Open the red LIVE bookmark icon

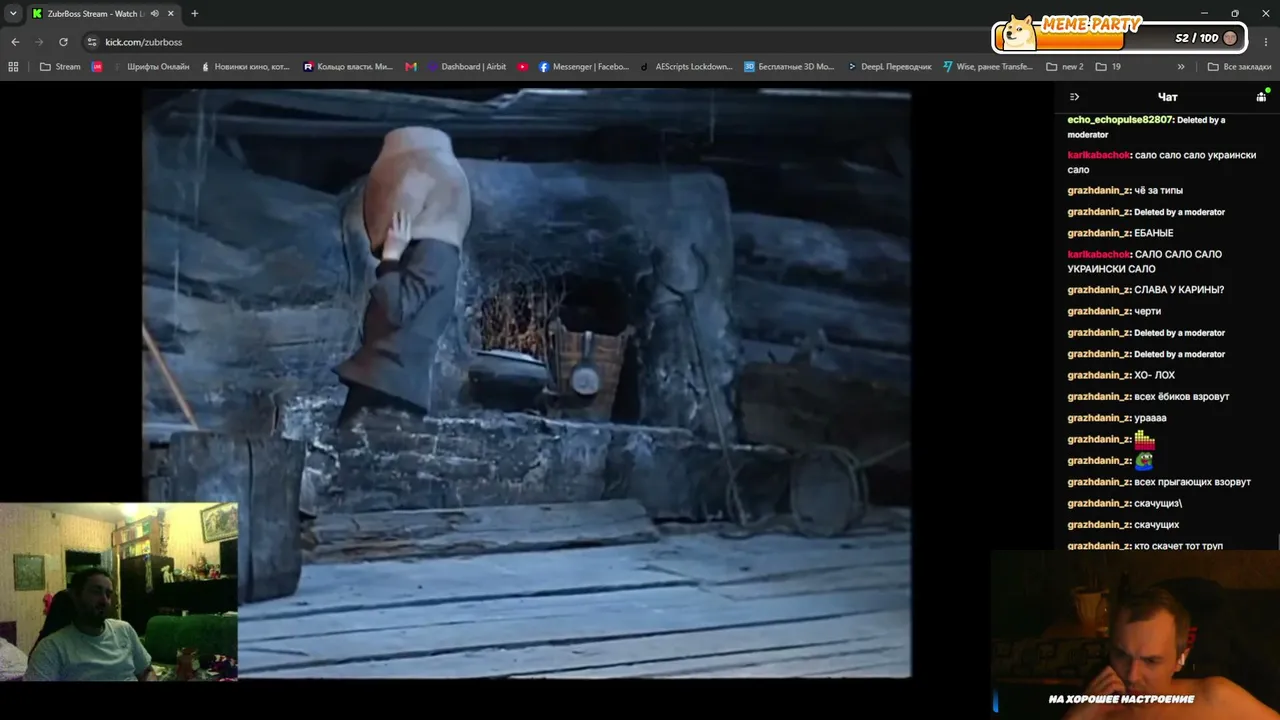pos(97,67)
